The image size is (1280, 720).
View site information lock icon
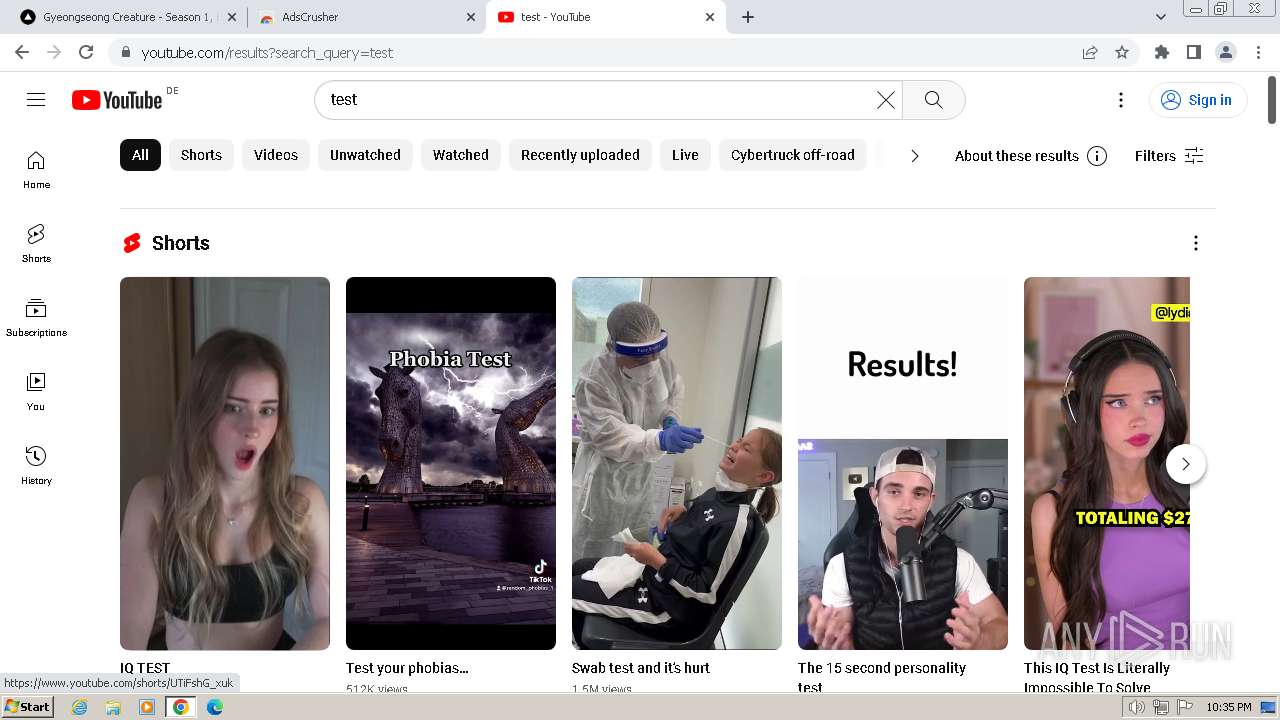click(125, 52)
